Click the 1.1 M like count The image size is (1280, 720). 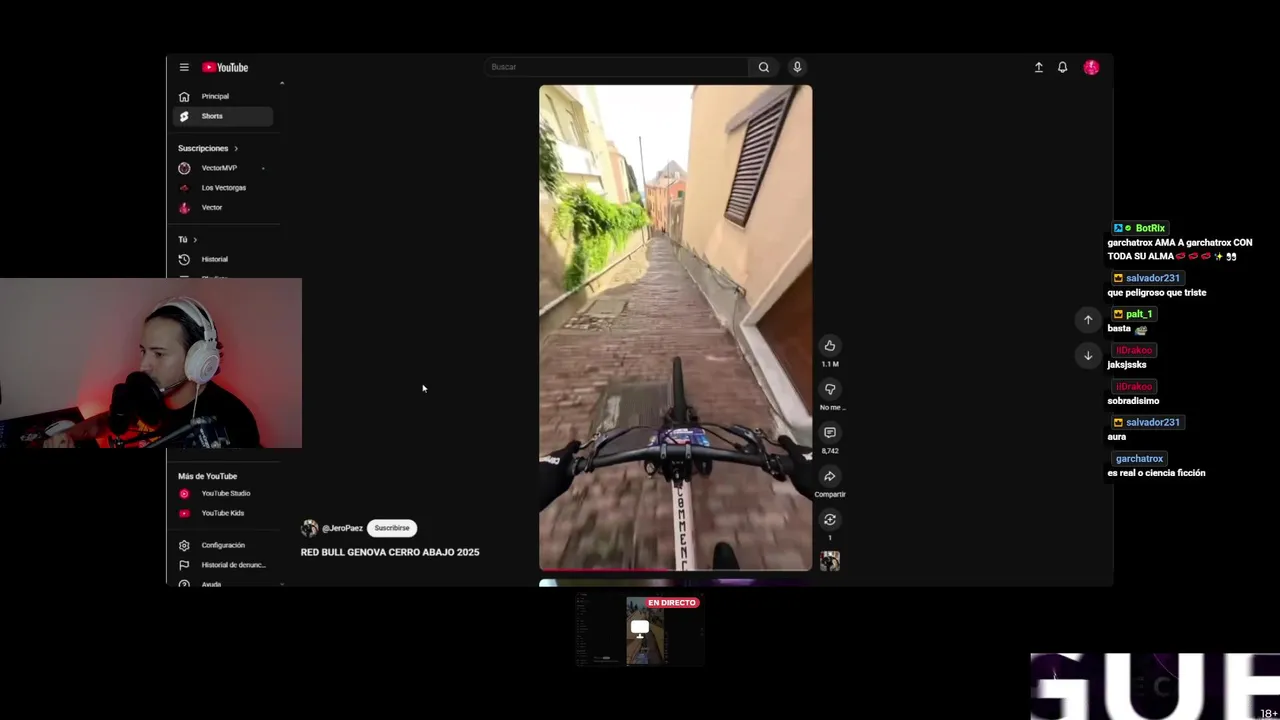tap(830, 364)
